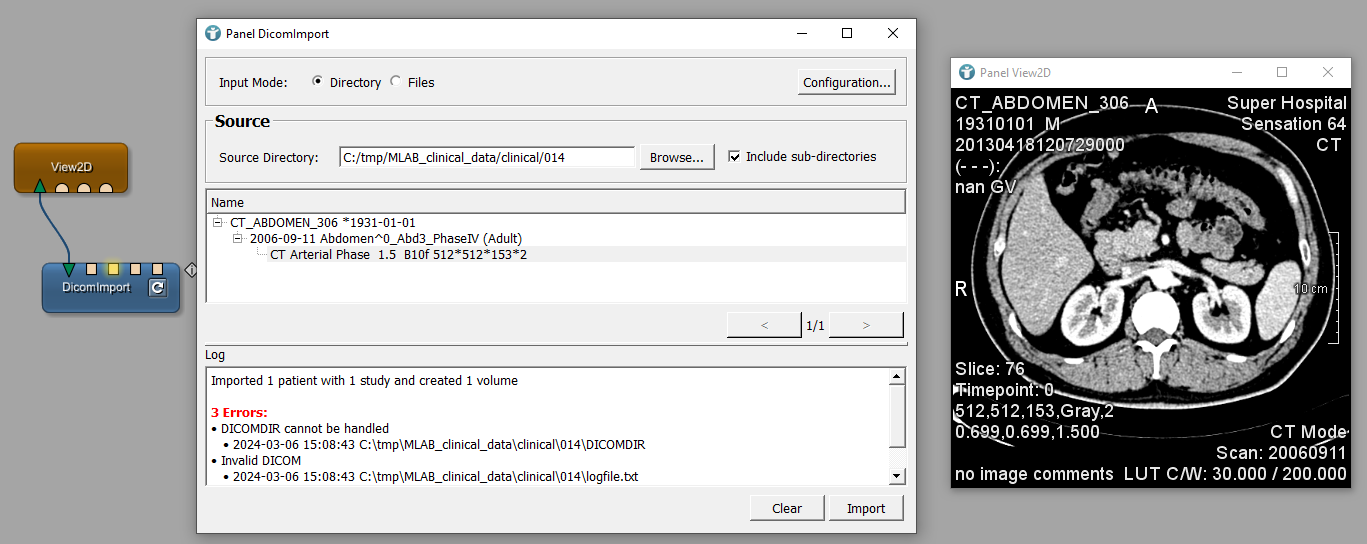Click the info diamond beside DicomImport node
This screenshot has width=1367, height=544.
click(x=190, y=269)
